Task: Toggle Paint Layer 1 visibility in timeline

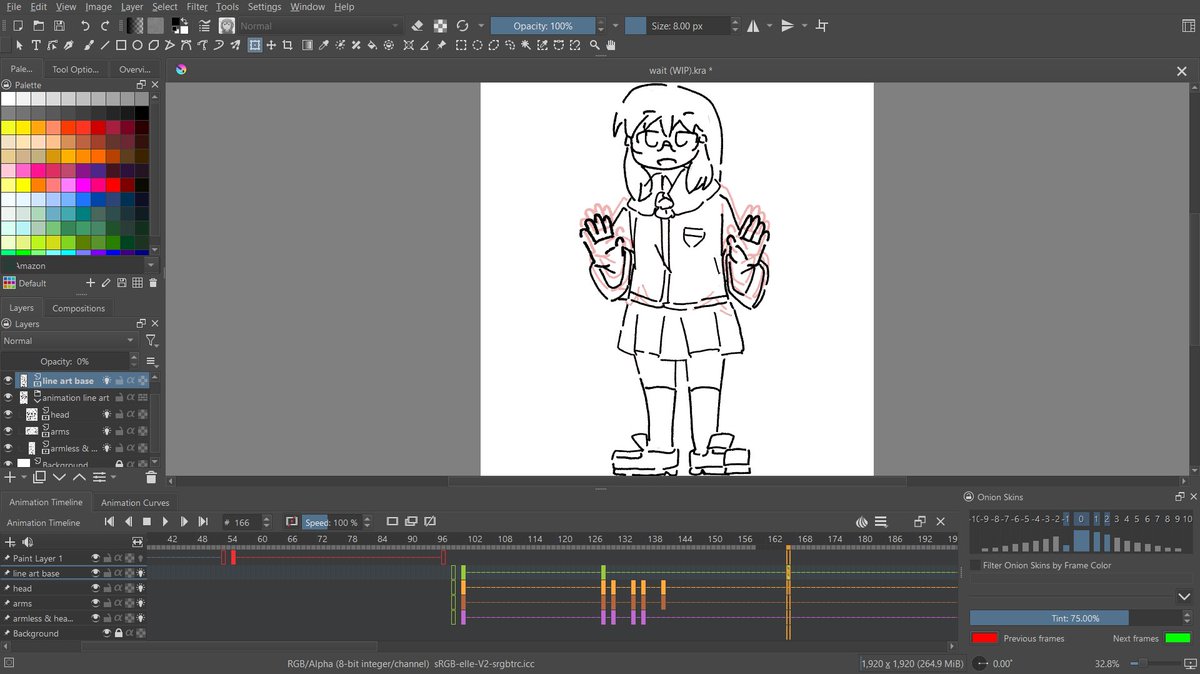Action: pos(96,558)
